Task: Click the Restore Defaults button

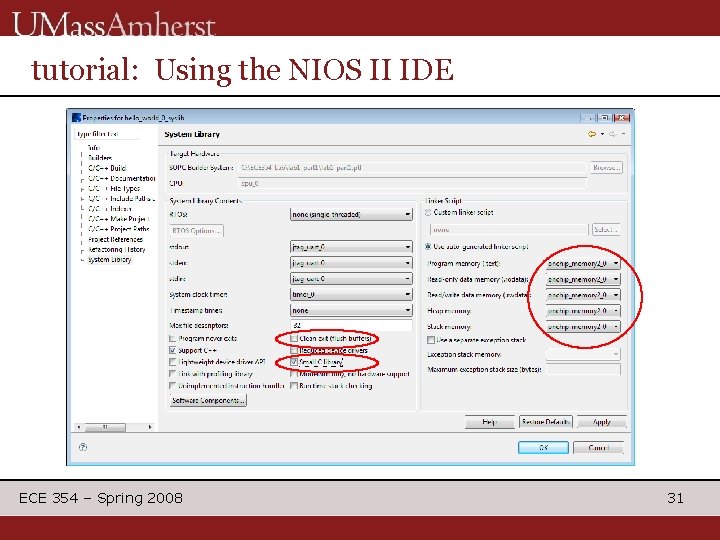Action: 546,422
